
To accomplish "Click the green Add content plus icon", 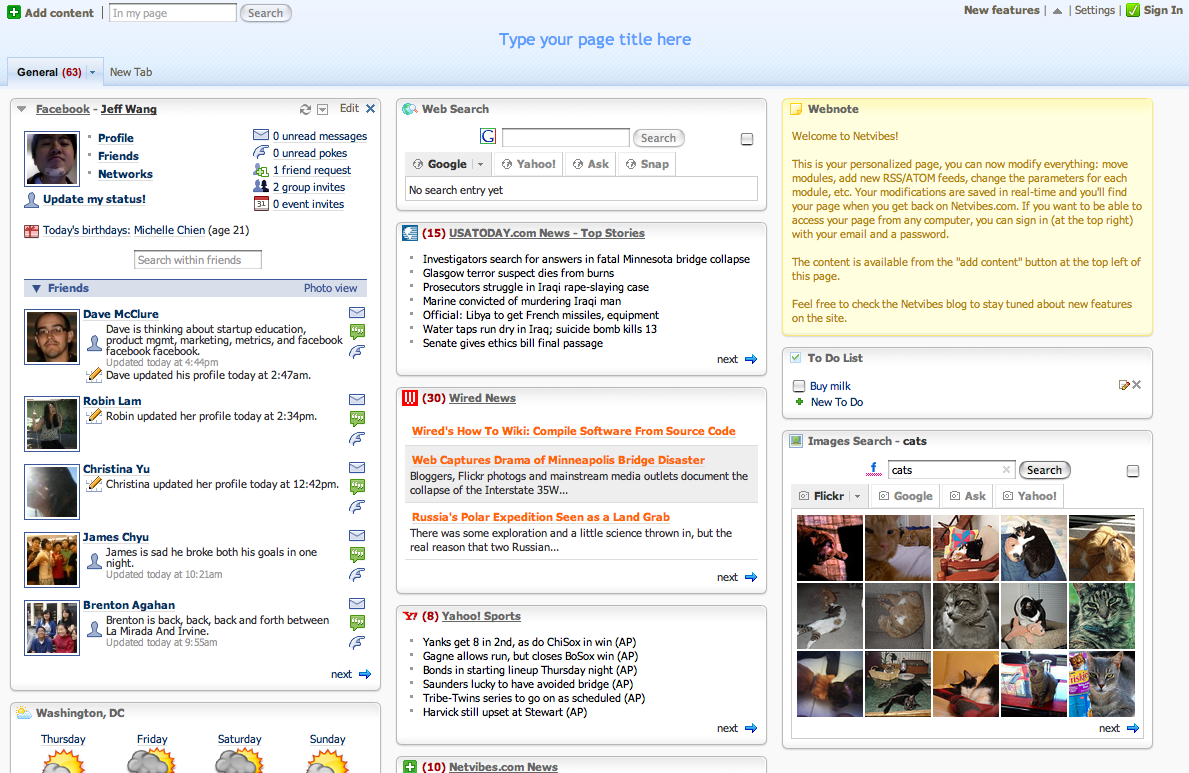I will [x=14, y=13].
